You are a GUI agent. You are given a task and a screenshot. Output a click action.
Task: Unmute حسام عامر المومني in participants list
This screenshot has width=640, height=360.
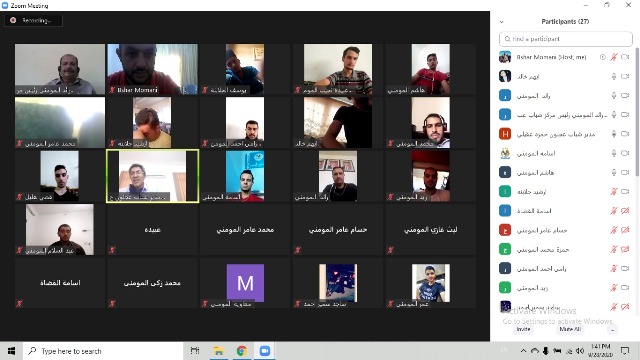[613, 230]
